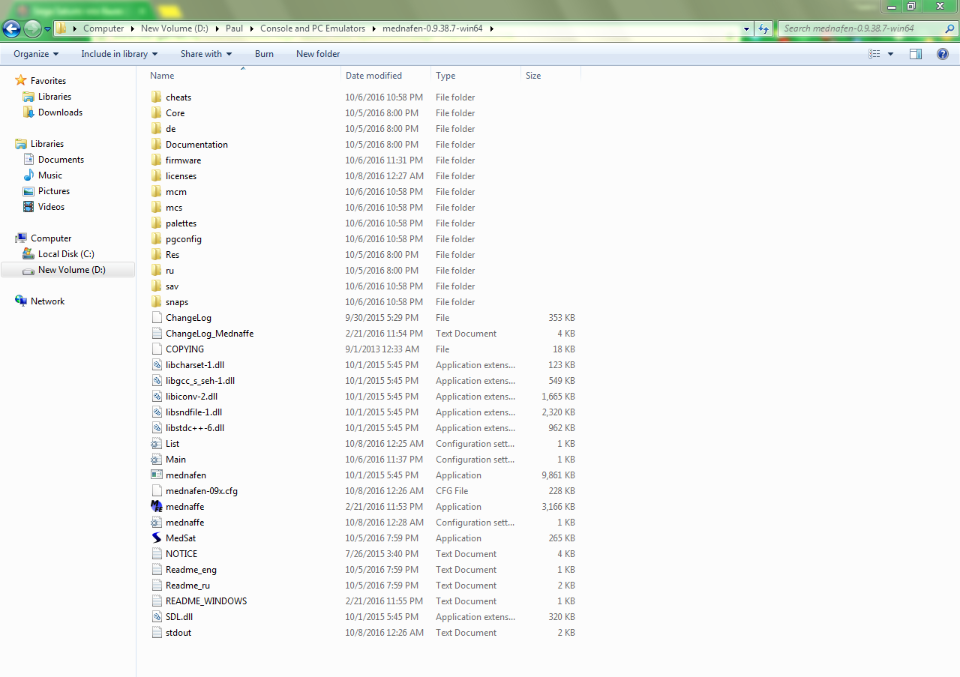Viewport: 960px width, 677px height.
Task: Open recent pages dropdown beside Forward arrow
Action: pos(47,29)
